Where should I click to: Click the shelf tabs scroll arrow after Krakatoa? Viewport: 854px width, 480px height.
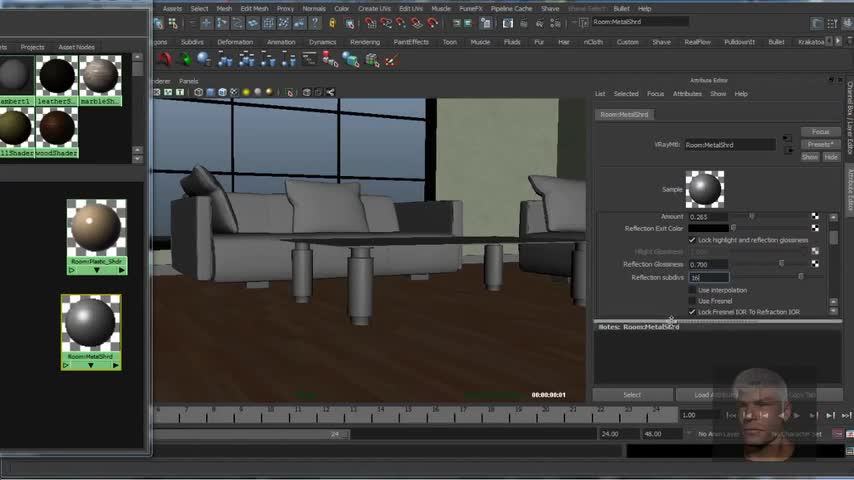click(x=838, y=41)
